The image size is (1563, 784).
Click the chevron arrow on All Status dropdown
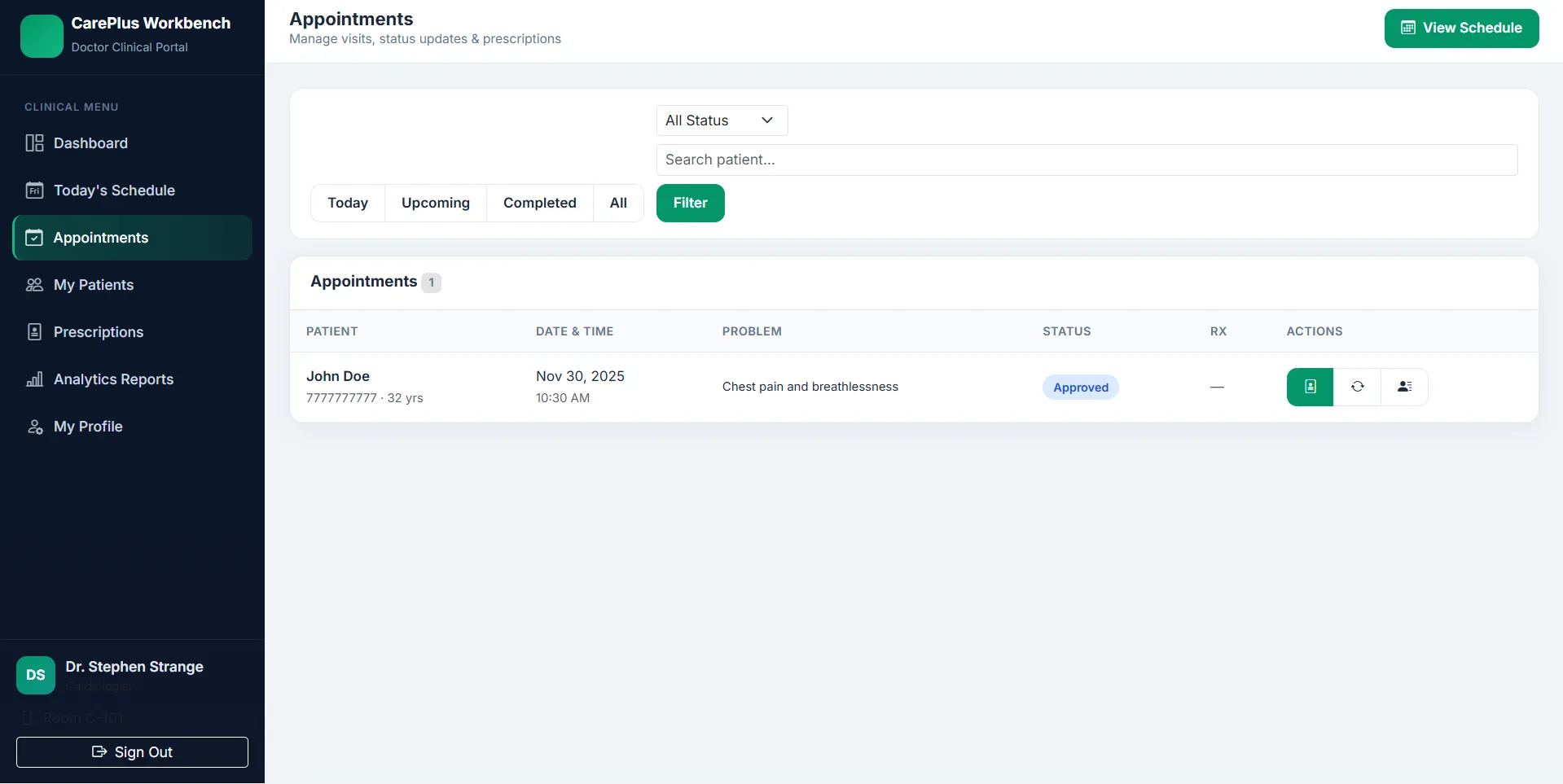tap(766, 120)
